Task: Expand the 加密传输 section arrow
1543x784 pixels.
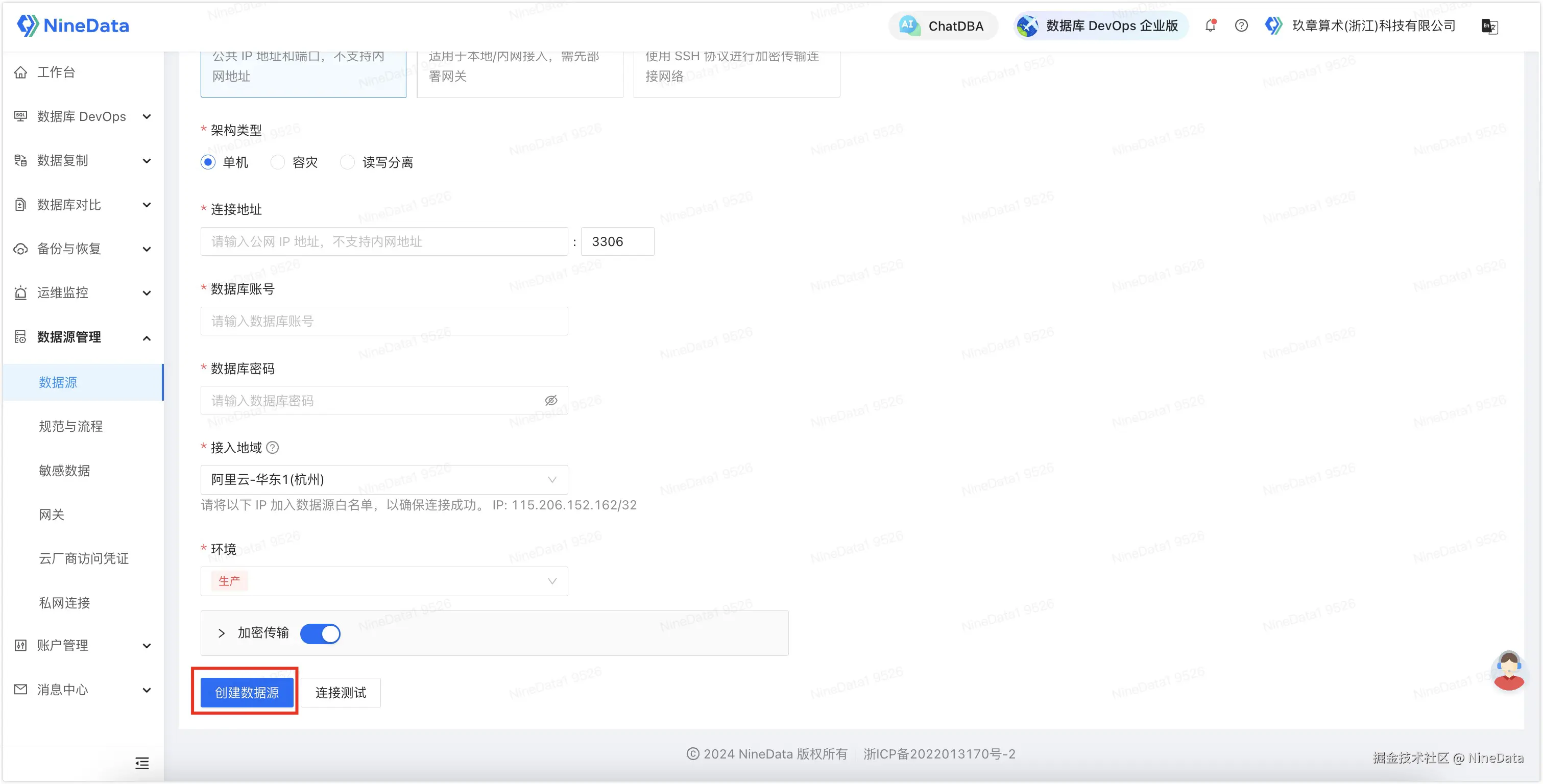Action: (x=222, y=633)
